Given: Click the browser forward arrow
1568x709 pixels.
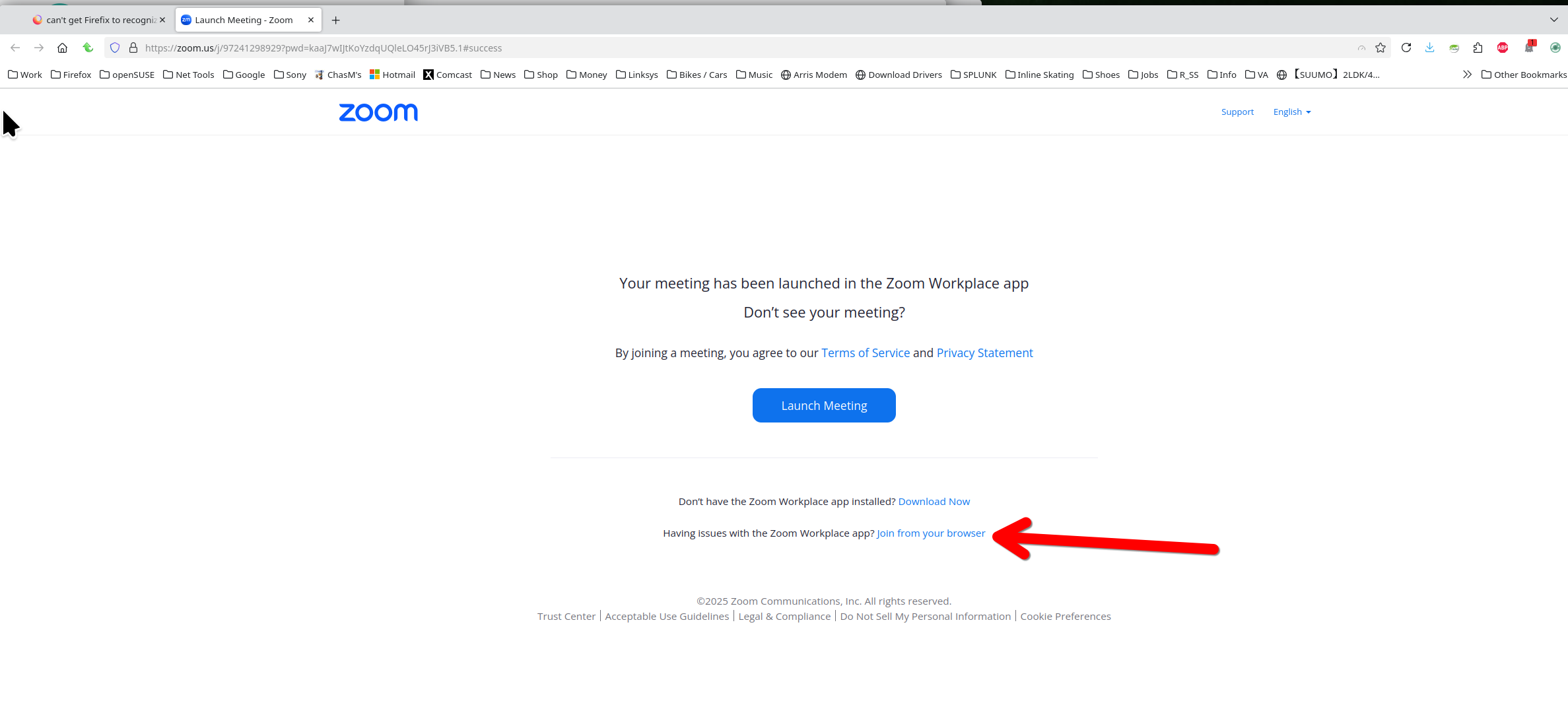Looking at the screenshot, I should click(39, 48).
